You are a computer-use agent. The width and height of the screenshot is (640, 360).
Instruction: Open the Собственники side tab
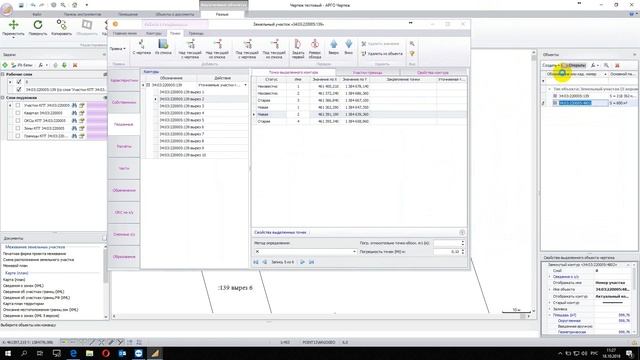click(x=124, y=102)
